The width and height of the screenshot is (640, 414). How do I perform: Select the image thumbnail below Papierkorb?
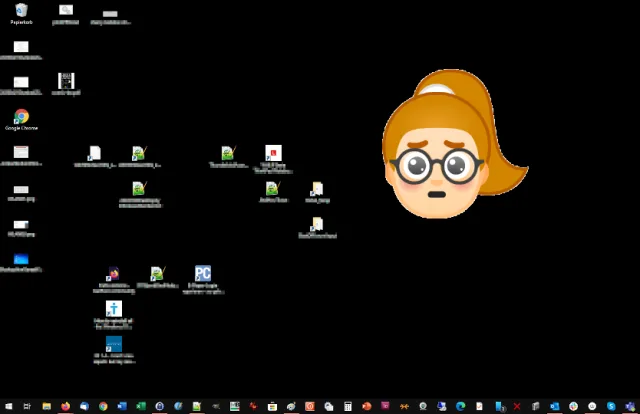tap(21, 47)
